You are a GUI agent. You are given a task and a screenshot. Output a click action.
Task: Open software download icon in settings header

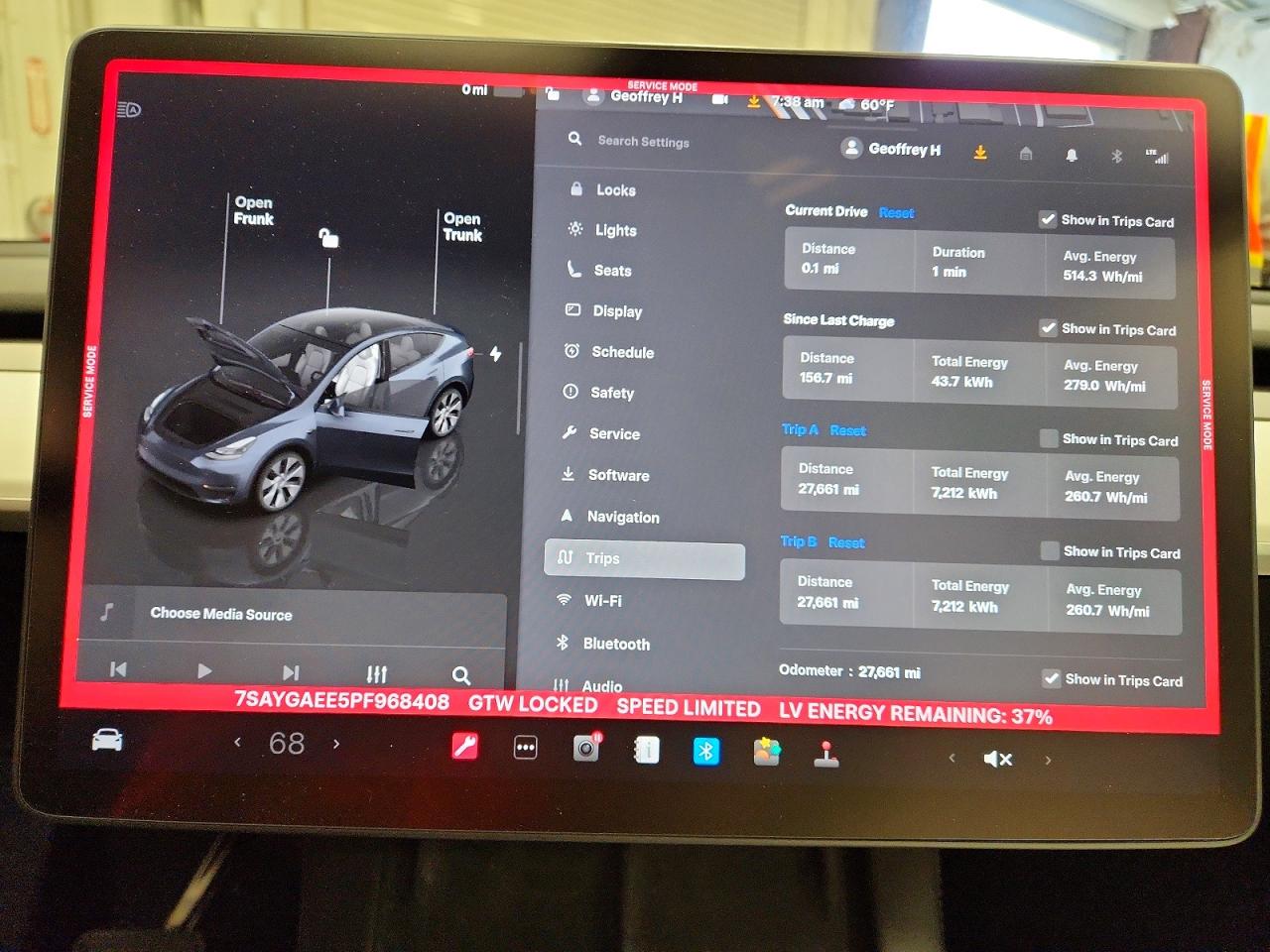980,153
